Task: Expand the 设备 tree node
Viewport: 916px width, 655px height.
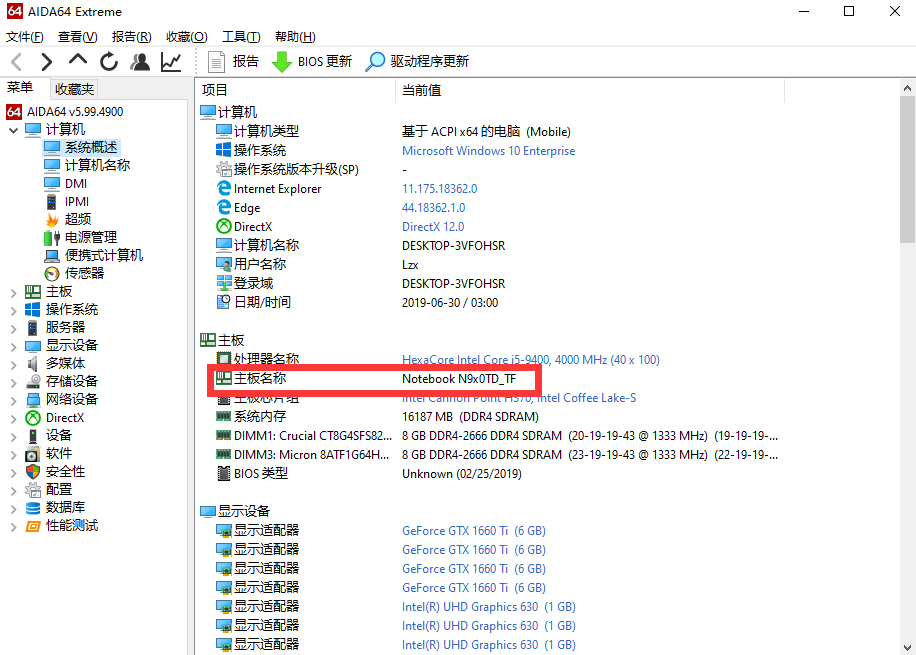Action: coord(13,436)
